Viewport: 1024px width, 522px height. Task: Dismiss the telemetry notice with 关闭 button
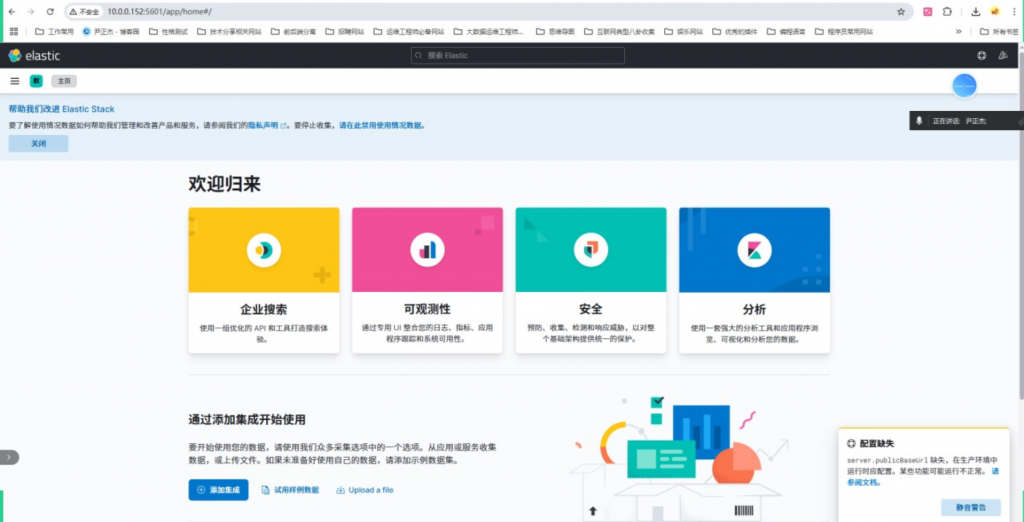click(x=39, y=144)
